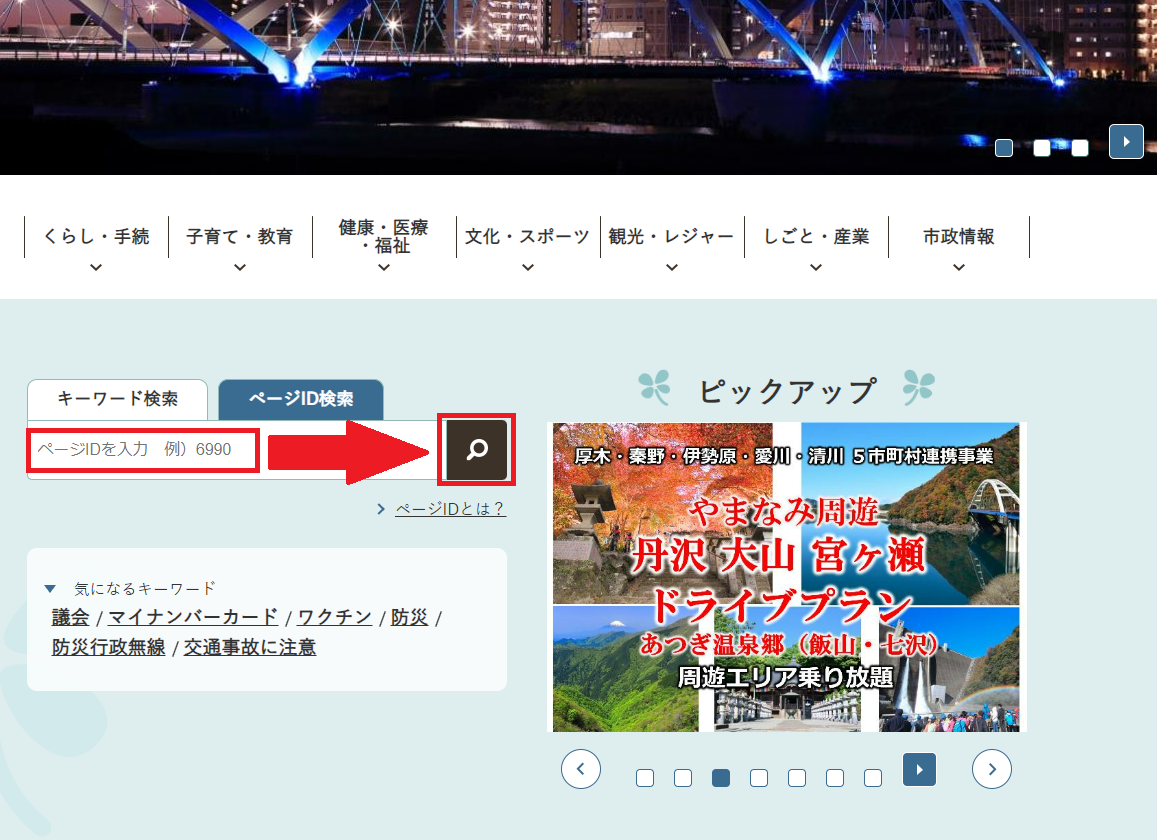The width and height of the screenshot is (1157, 840).
Task: Click the magnifying glass search button
Action: point(477,450)
